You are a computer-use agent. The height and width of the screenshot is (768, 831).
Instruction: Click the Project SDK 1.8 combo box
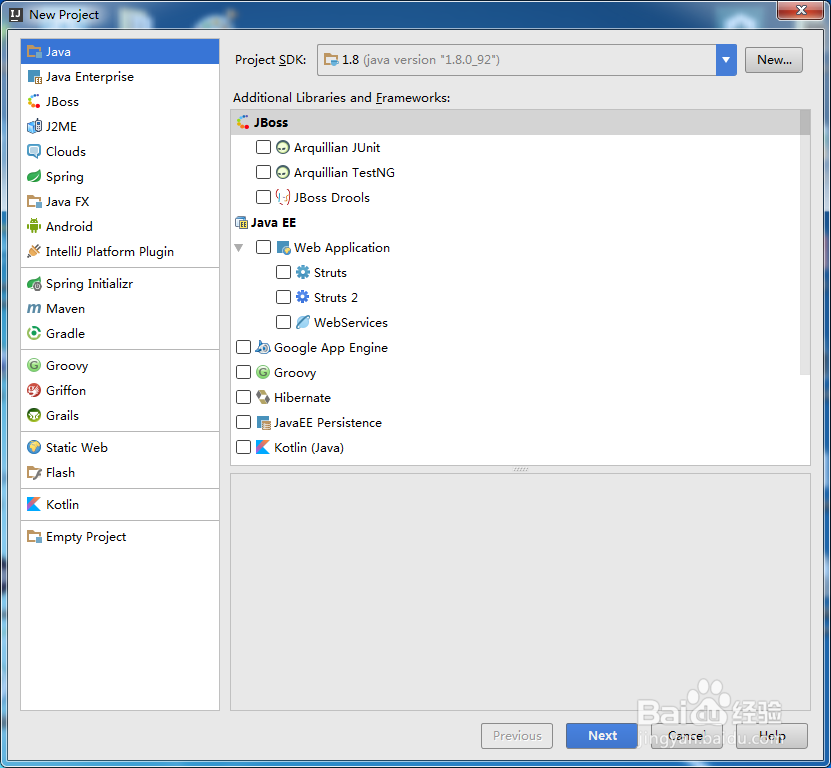527,60
